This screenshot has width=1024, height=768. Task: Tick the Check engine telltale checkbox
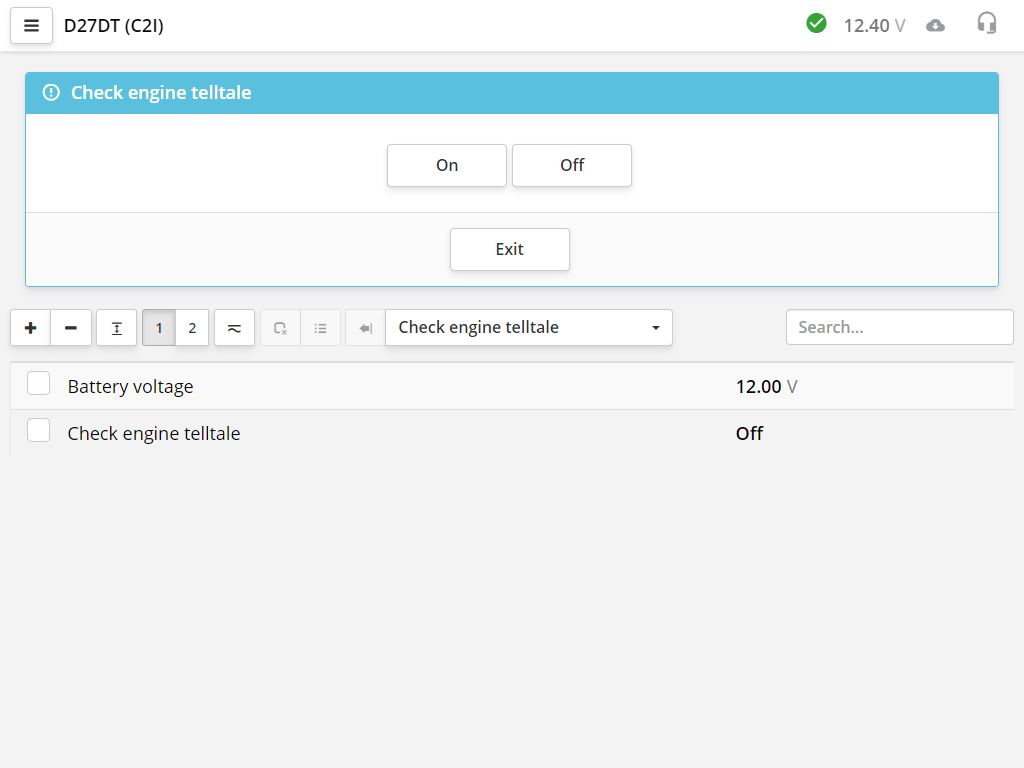click(39, 431)
